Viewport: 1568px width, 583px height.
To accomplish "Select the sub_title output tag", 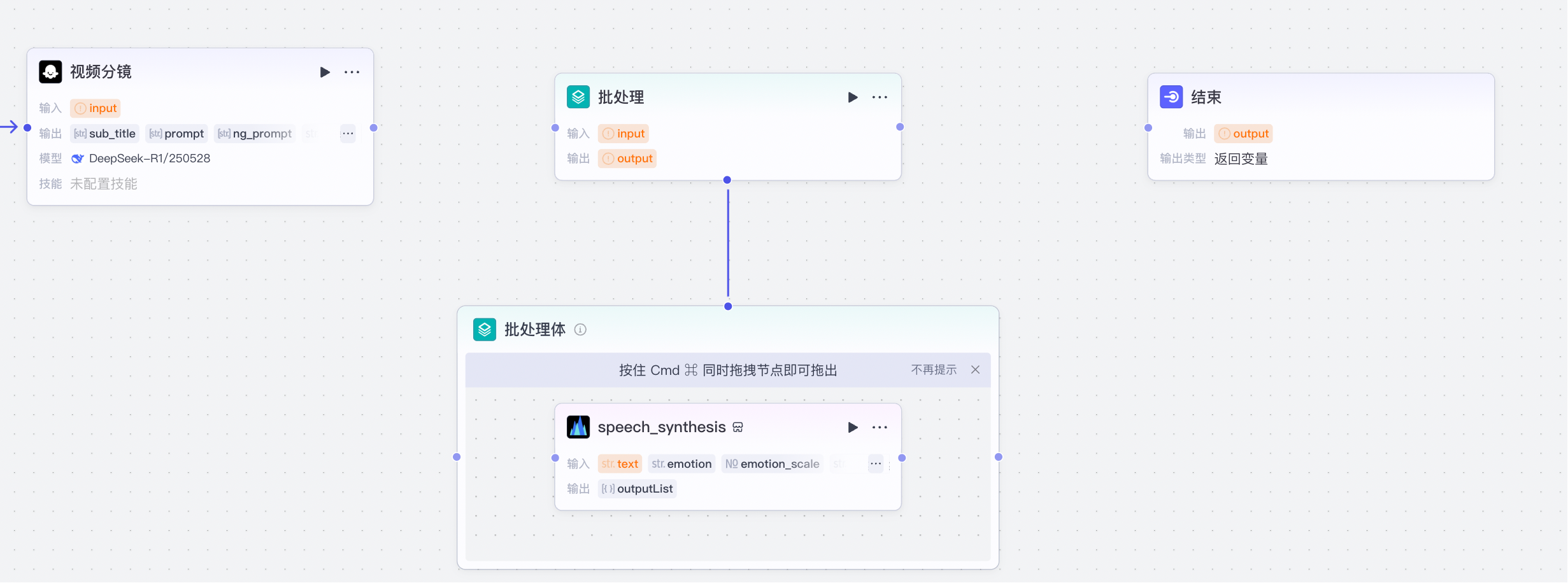I will pos(104,134).
